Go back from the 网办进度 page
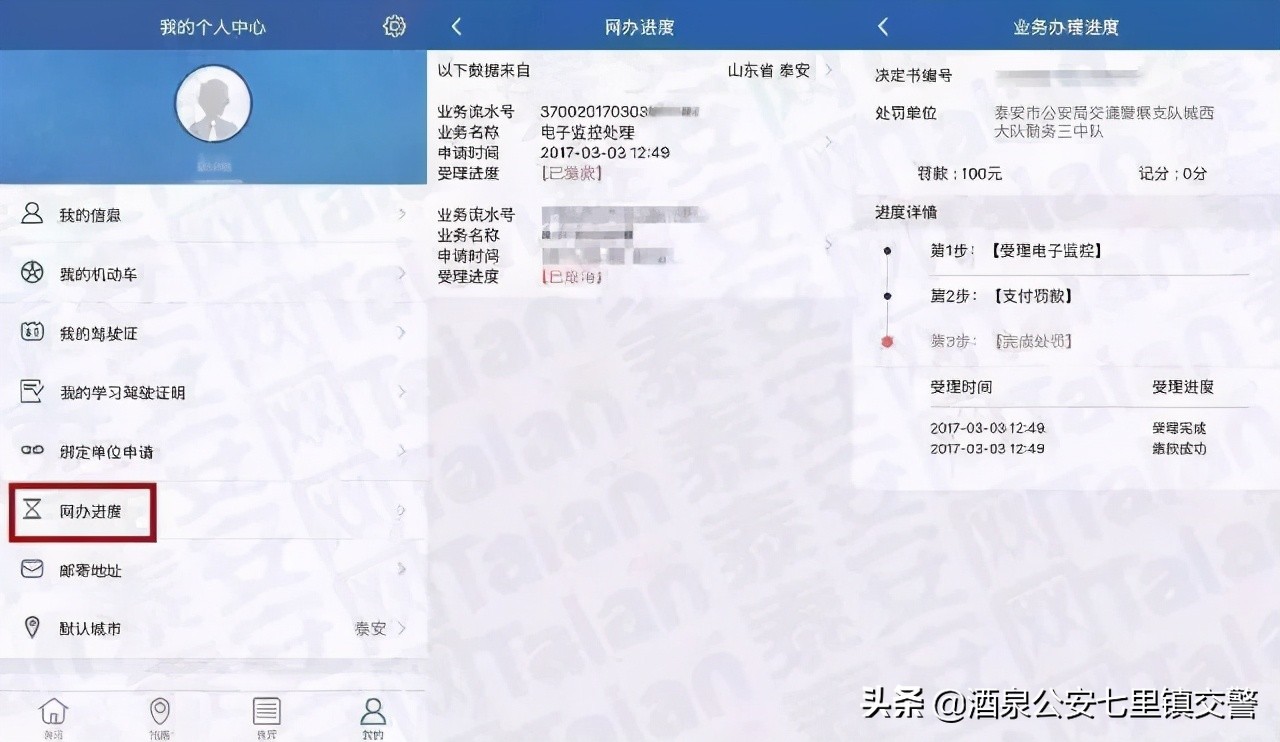The height and width of the screenshot is (742, 1280). tap(456, 27)
